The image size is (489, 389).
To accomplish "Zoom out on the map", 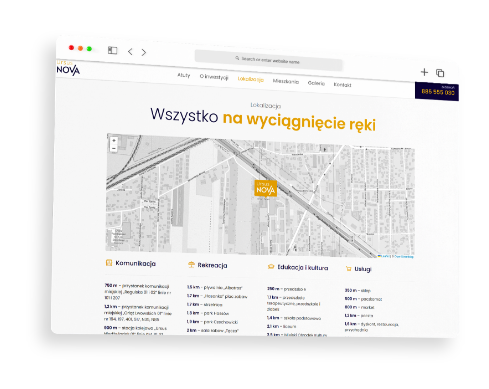I will click(114, 148).
